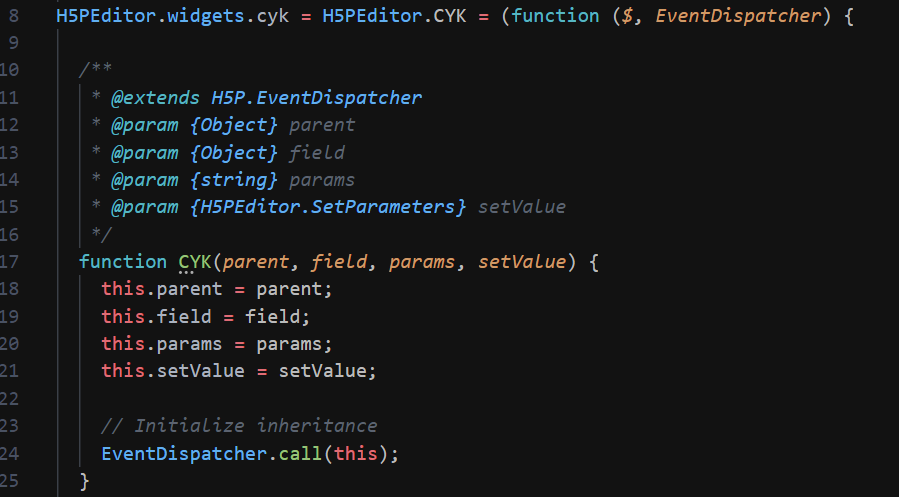Click this.field assignment on line 19

pos(206,316)
